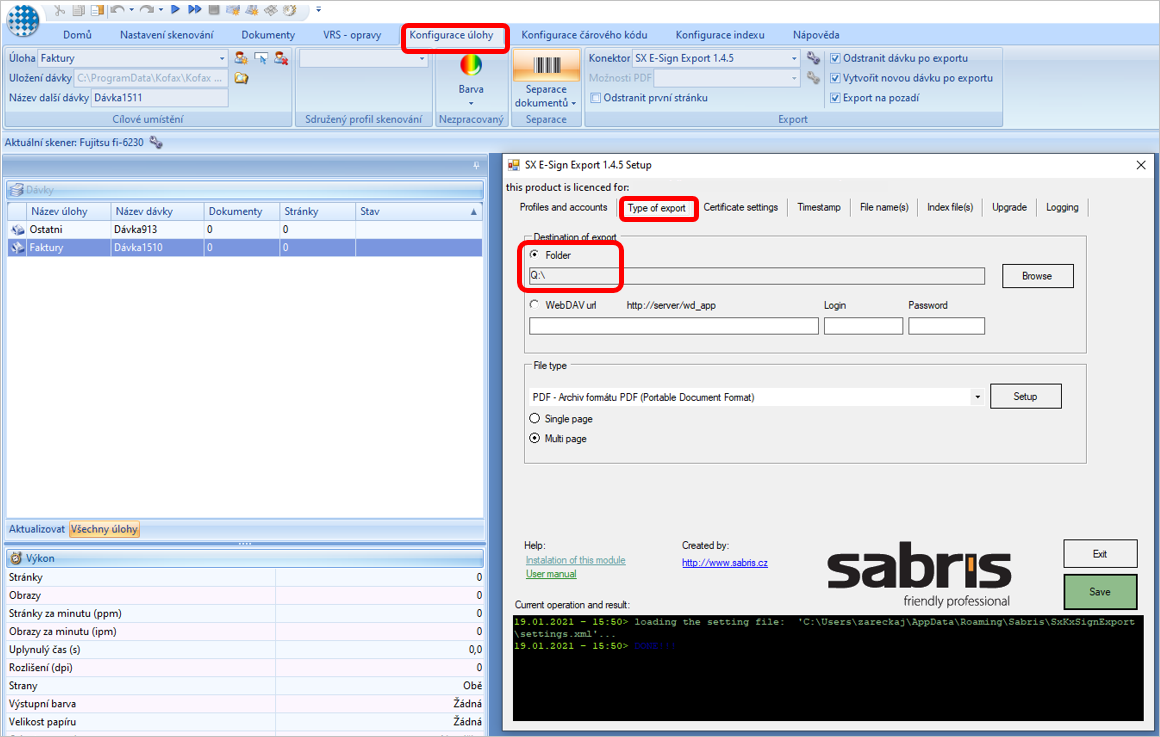Open the Instalation of this module link
The width and height of the screenshot is (1160, 737).
tap(576, 560)
